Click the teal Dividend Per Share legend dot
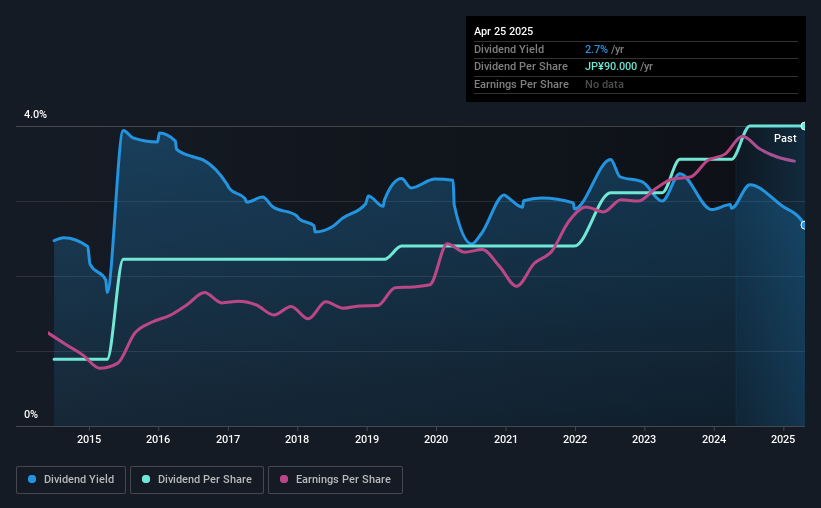 point(146,479)
